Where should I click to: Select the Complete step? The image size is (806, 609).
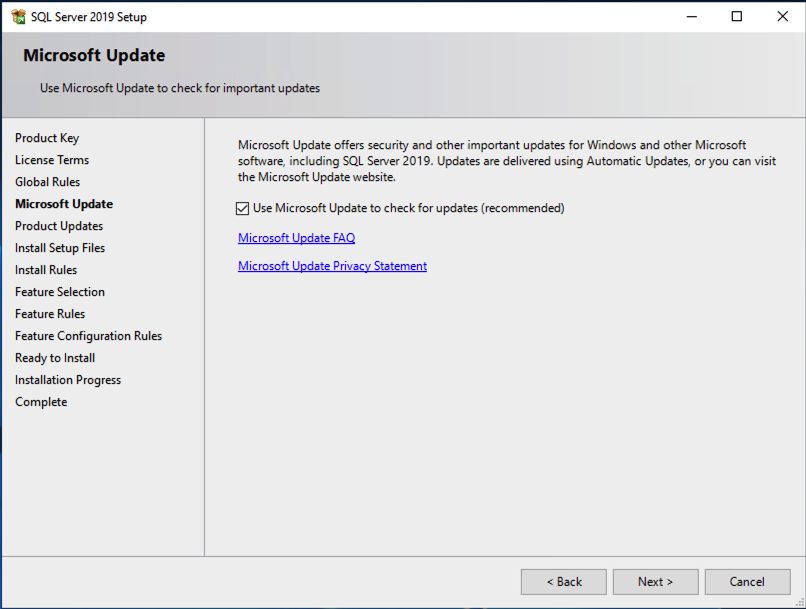tap(41, 401)
